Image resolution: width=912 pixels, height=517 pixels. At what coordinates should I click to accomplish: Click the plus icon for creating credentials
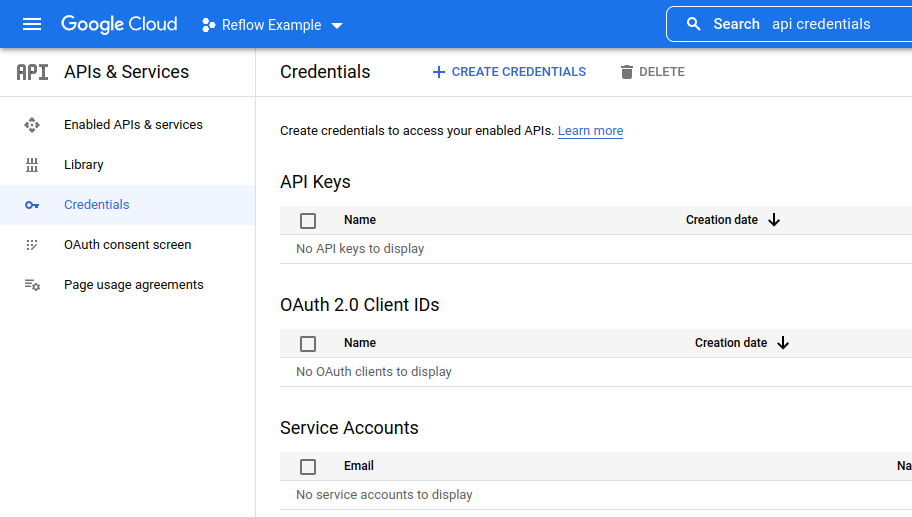click(x=439, y=72)
